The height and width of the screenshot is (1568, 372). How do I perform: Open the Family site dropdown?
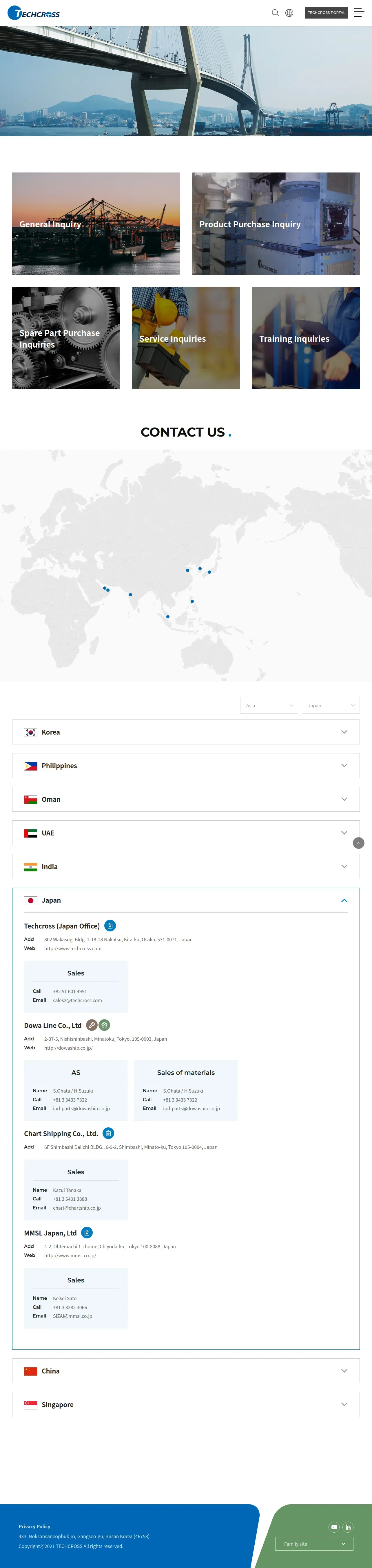pos(314,1544)
